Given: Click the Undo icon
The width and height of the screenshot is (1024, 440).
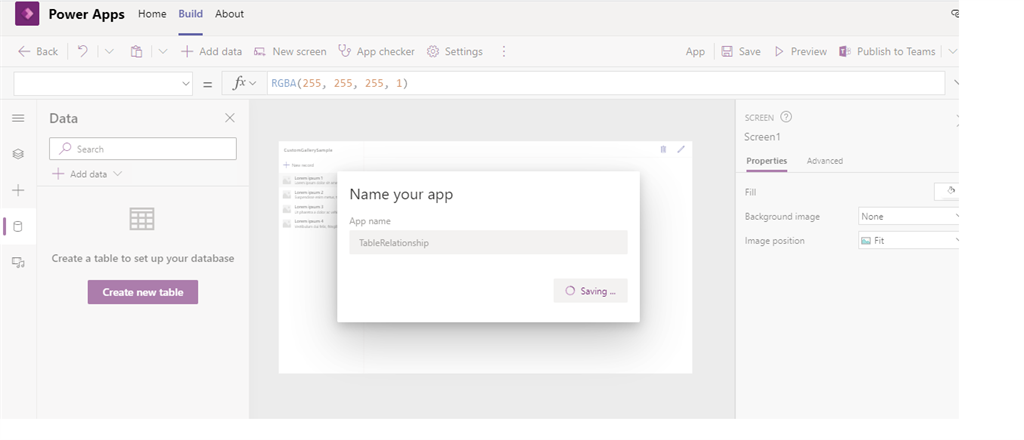Looking at the screenshot, I should pyautogui.click(x=83, y=51).
